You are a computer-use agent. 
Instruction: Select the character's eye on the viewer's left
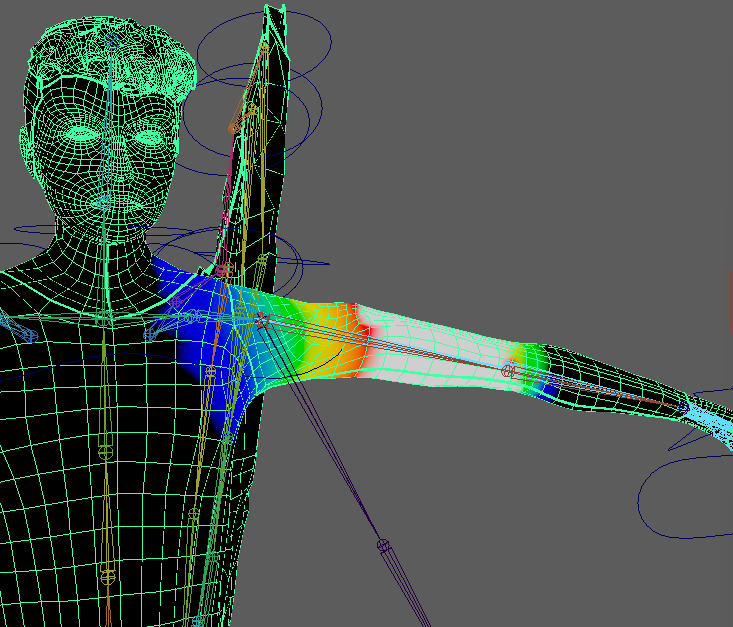(x=80, y=132)
